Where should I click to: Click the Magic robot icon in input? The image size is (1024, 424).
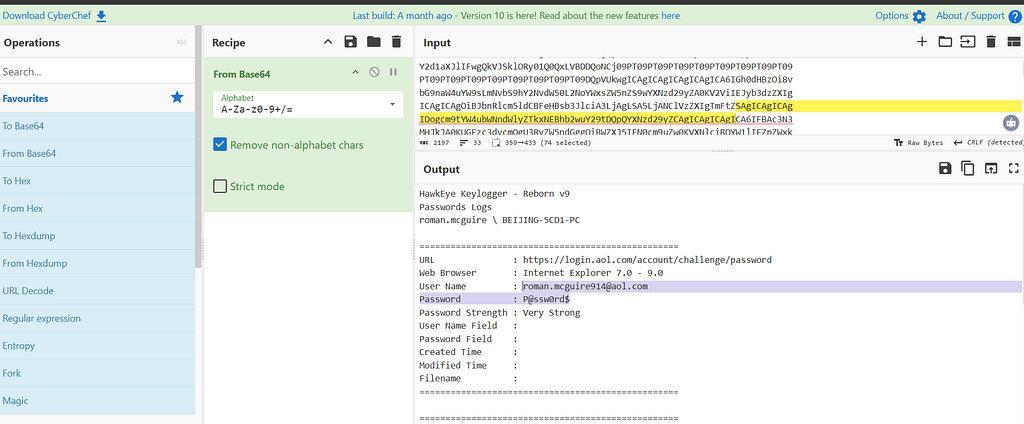(x=1011, y=122)
